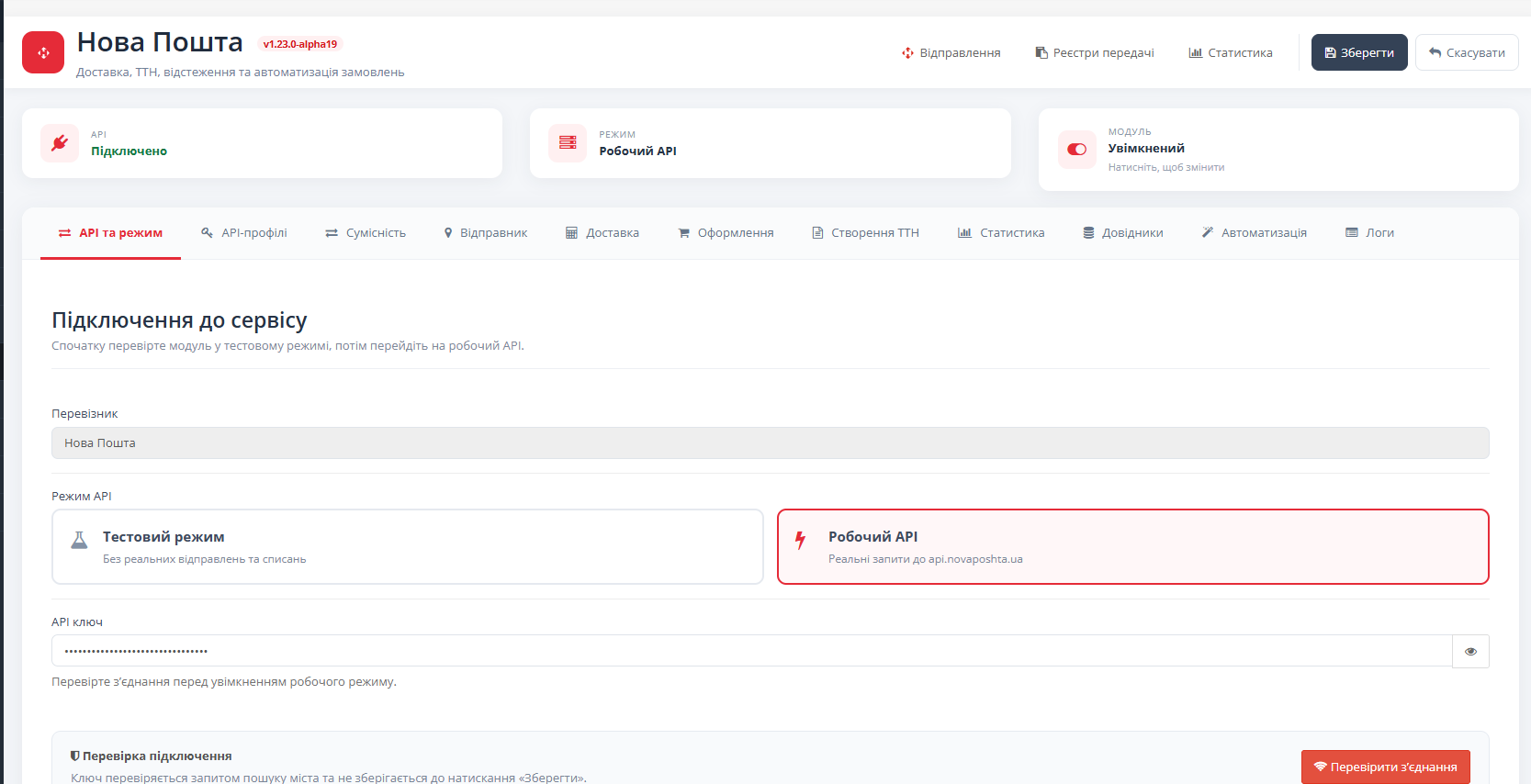The width and height of the screenshot is (1531, 784).
Task: Click the flask icon in Тестовий режим
Action: point(80,540)
